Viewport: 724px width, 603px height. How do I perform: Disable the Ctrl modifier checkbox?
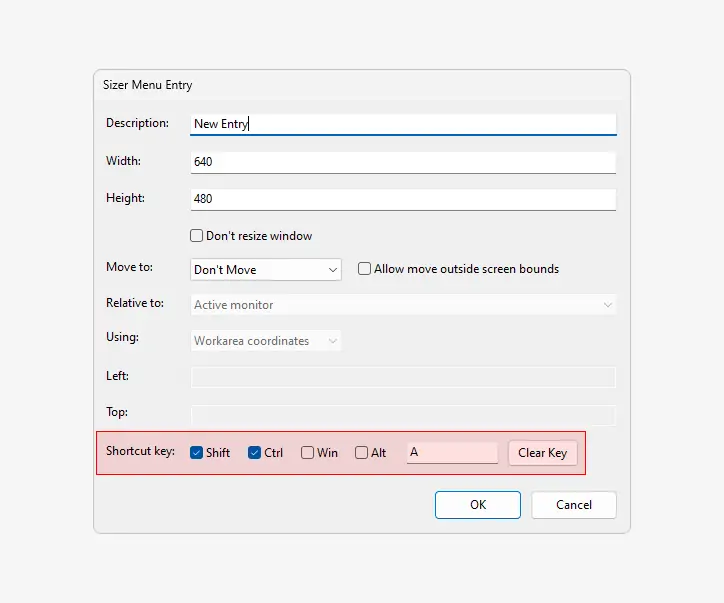(255, 453)
